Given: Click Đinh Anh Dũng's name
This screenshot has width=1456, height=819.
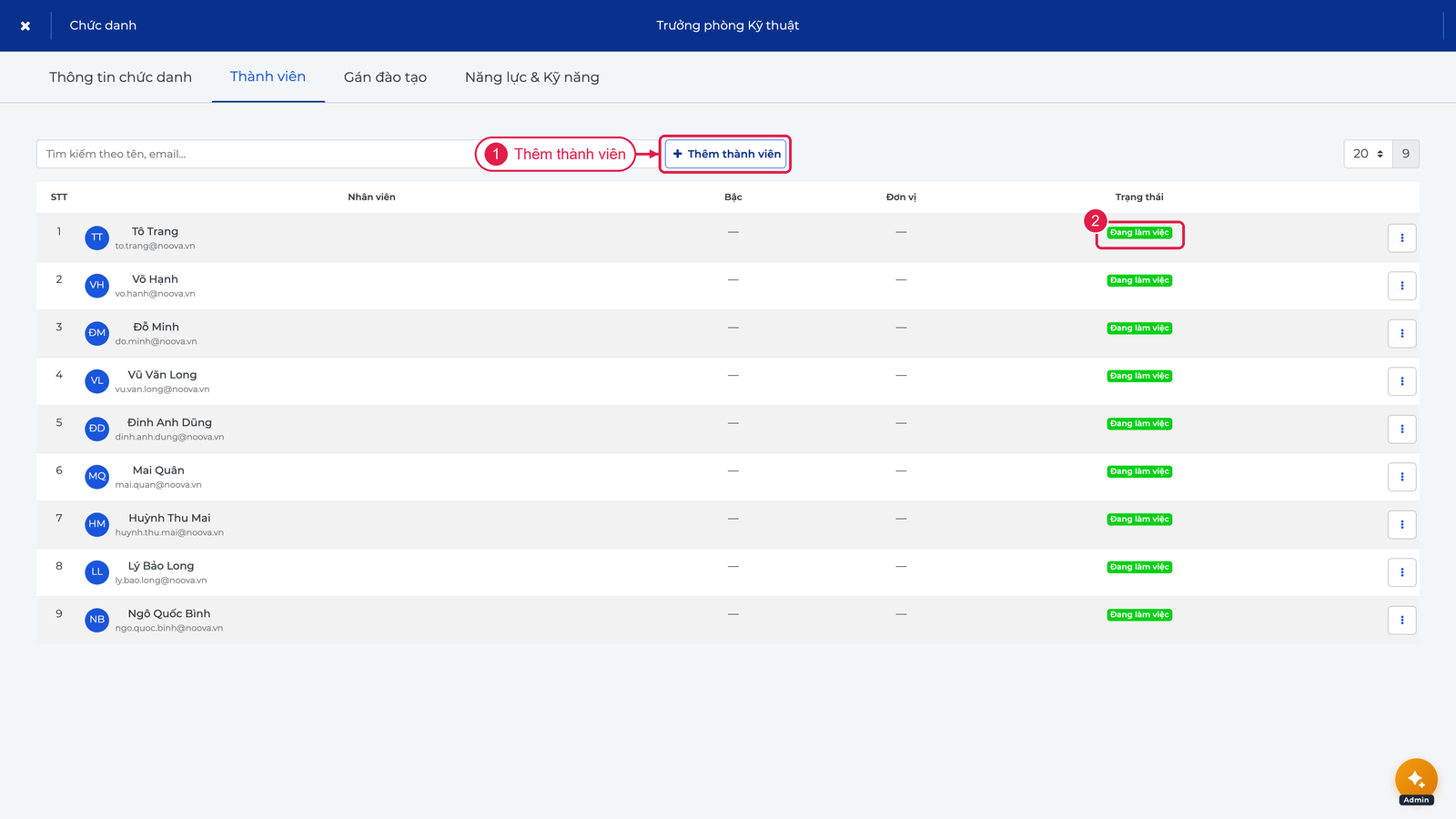Looking at the screenshot, I should [x=169, y=422].
